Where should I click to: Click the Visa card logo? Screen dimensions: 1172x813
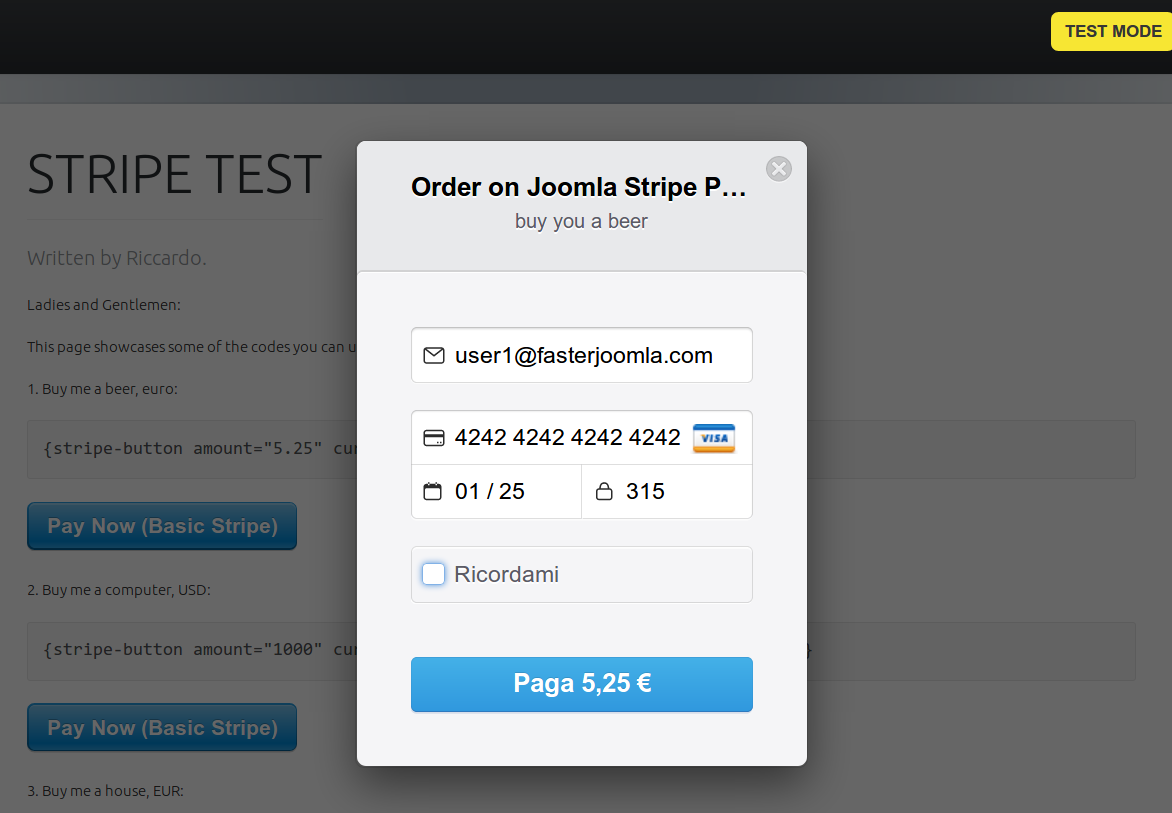[x=714, y=438]
